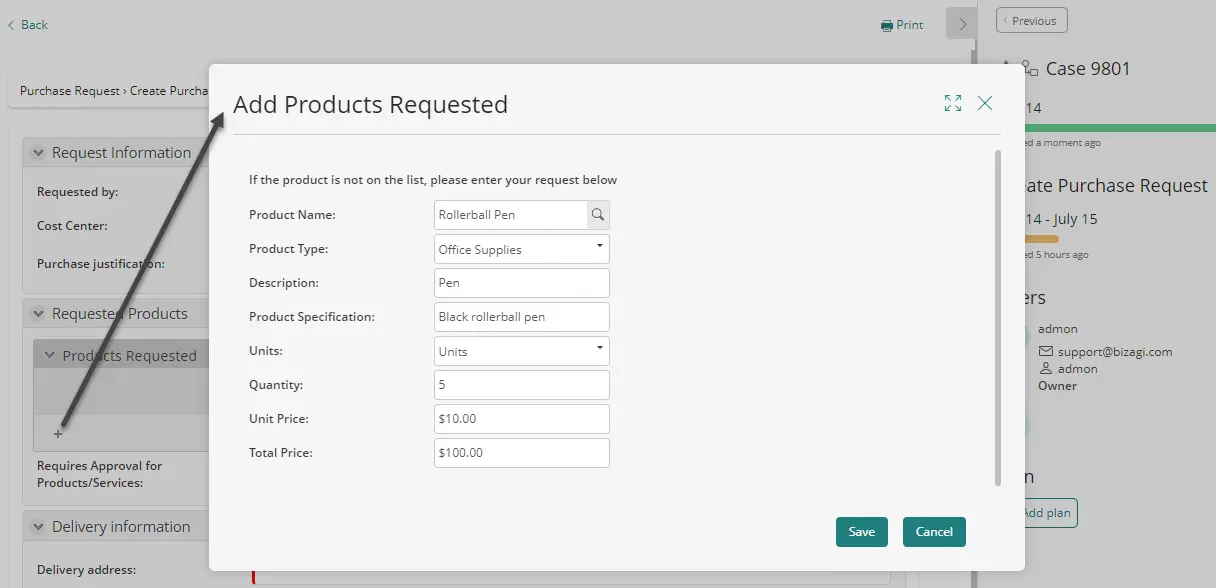Click the 'Add Products Requested' dialog title

[x=371, y=104]
